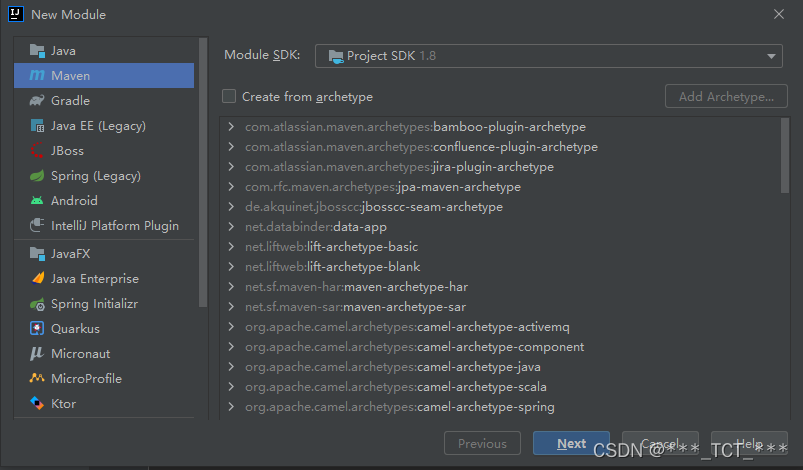This screenshot has width=803, height=470.
Task: Select the camel-archetype-spring row text
Action: coord(400,407)
